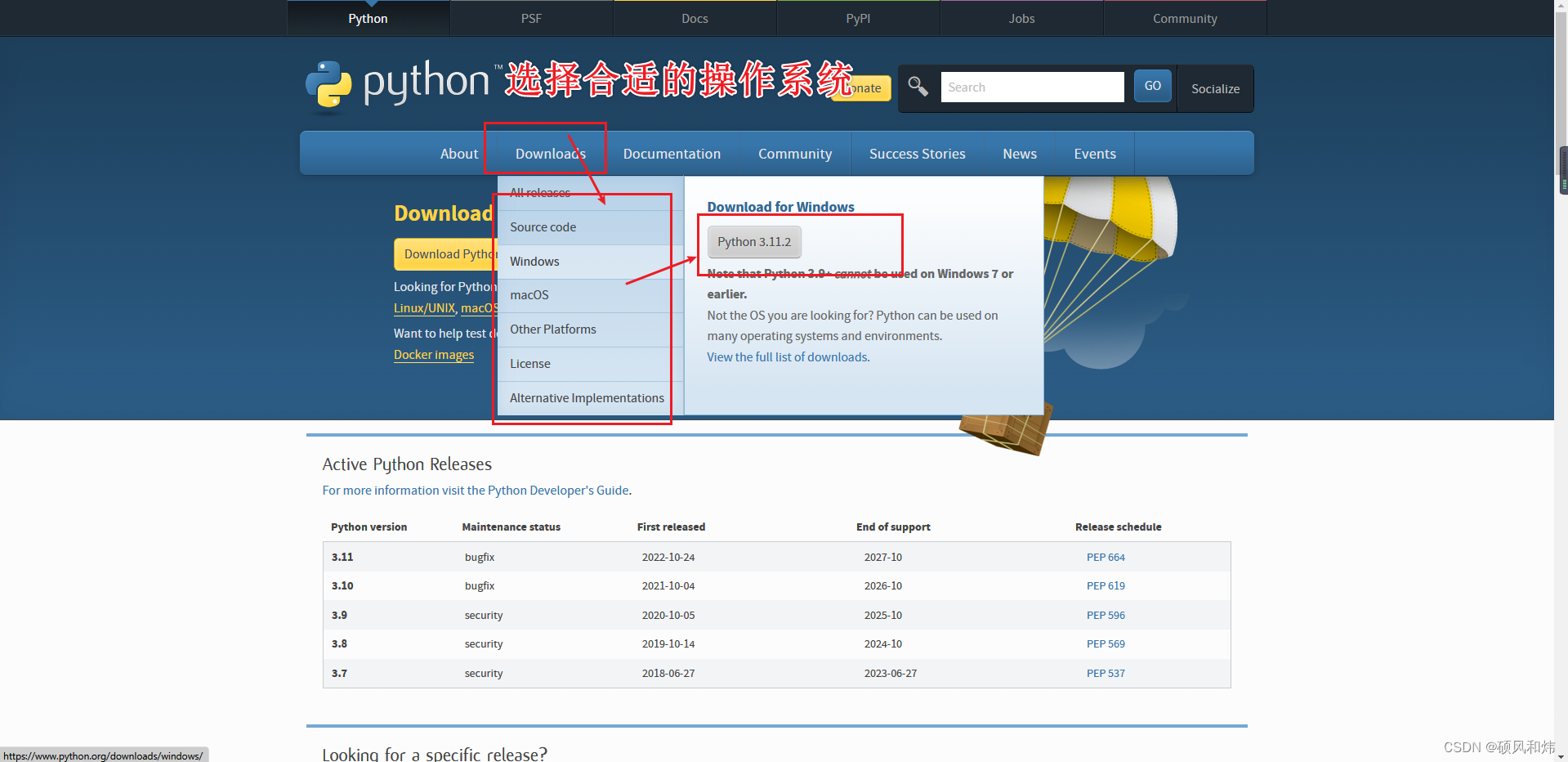Click the 2022-10-24 release date cell

668,558
